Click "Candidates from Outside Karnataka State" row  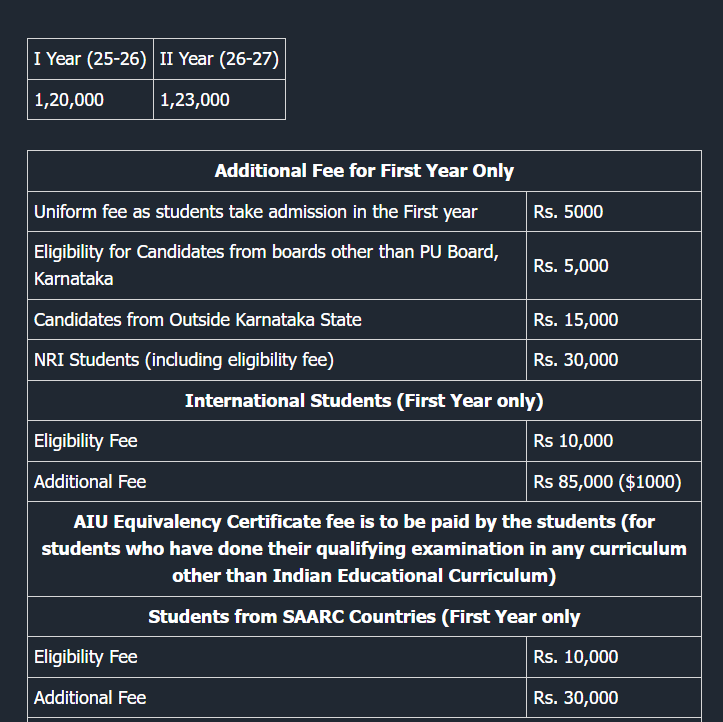(198, 320)
